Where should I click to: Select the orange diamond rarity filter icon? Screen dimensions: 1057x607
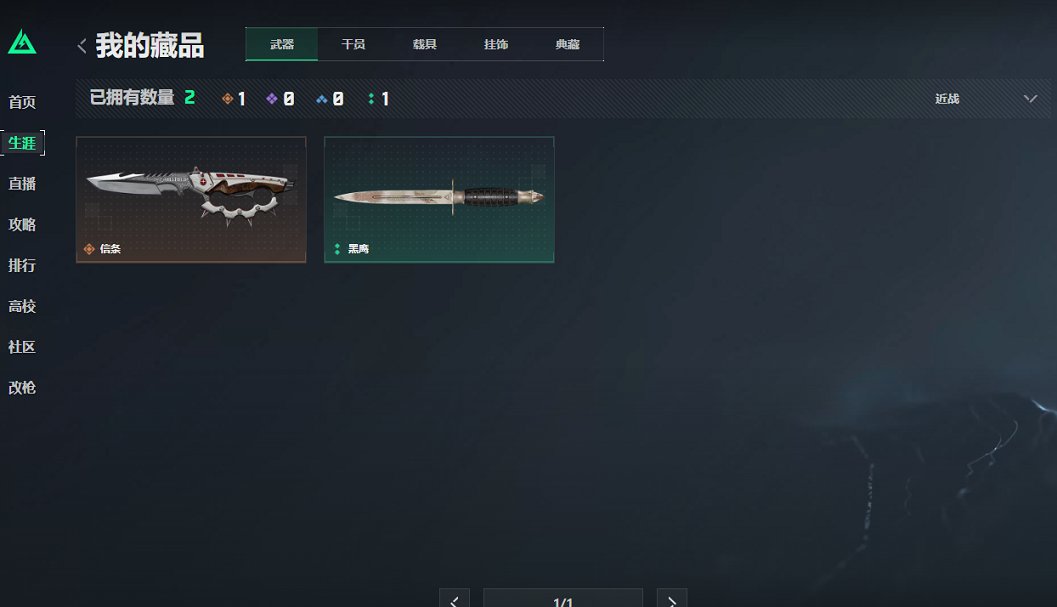[228, 99]
